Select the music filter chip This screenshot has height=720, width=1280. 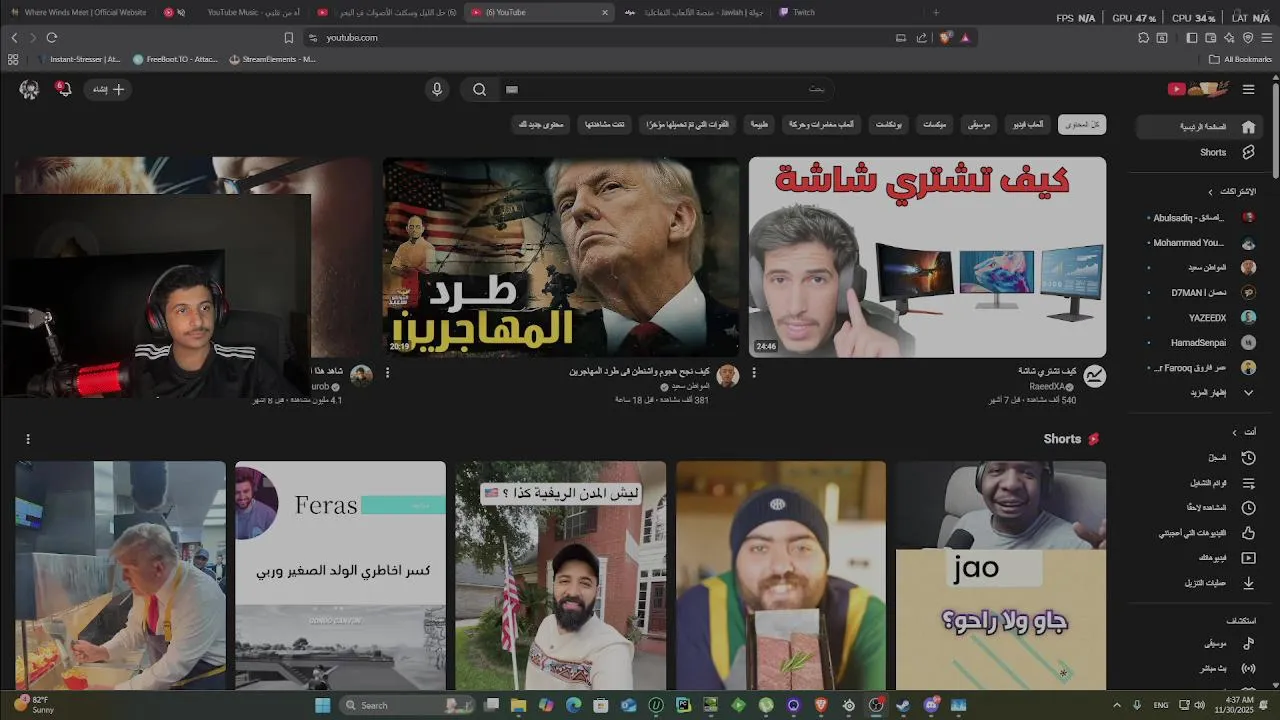pos(978,125)
